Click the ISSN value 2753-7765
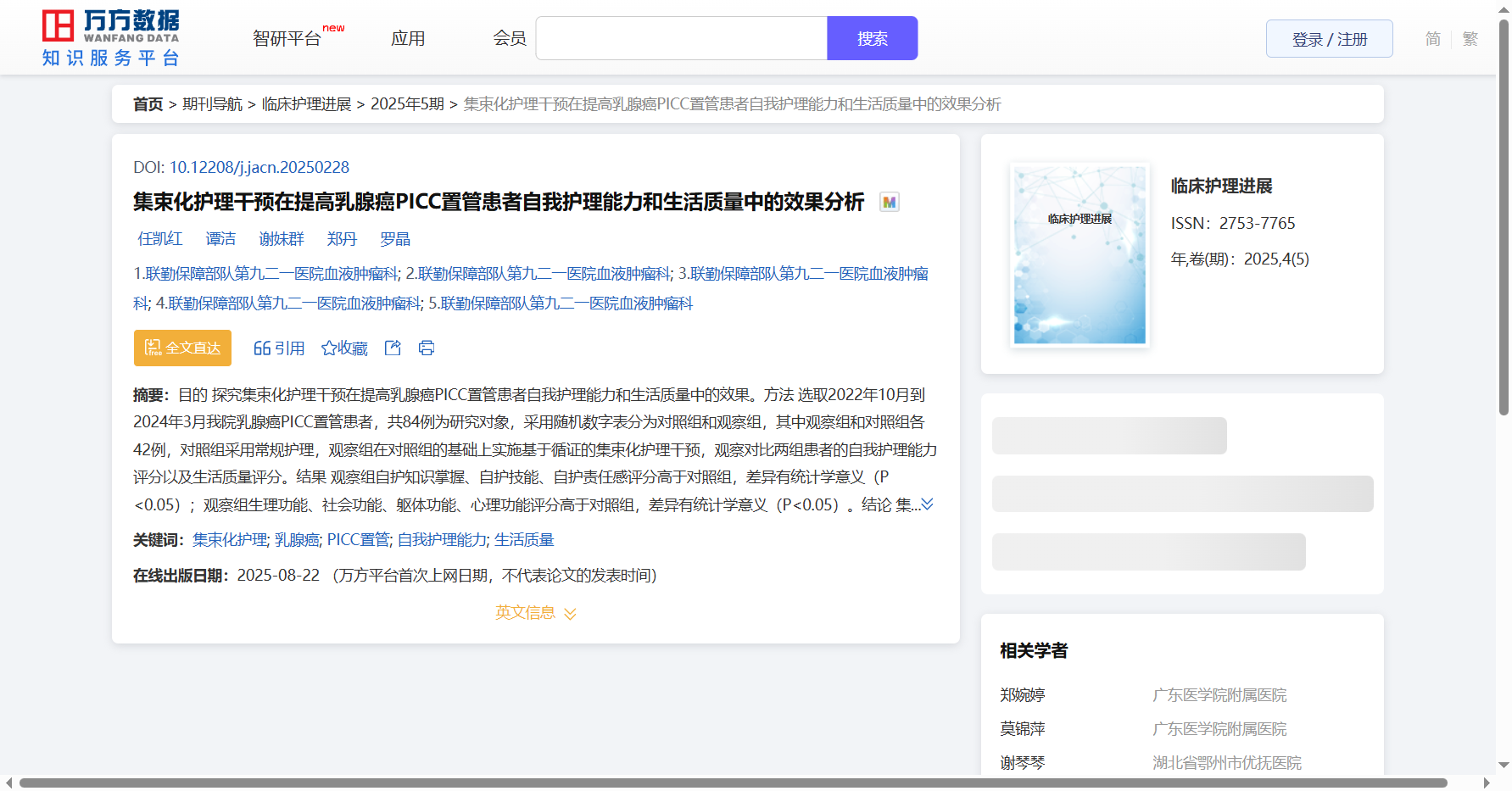 [1257, 223]
